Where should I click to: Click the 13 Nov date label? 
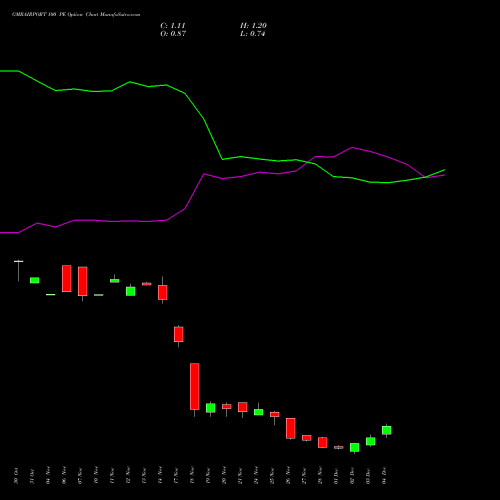(144, 476)
